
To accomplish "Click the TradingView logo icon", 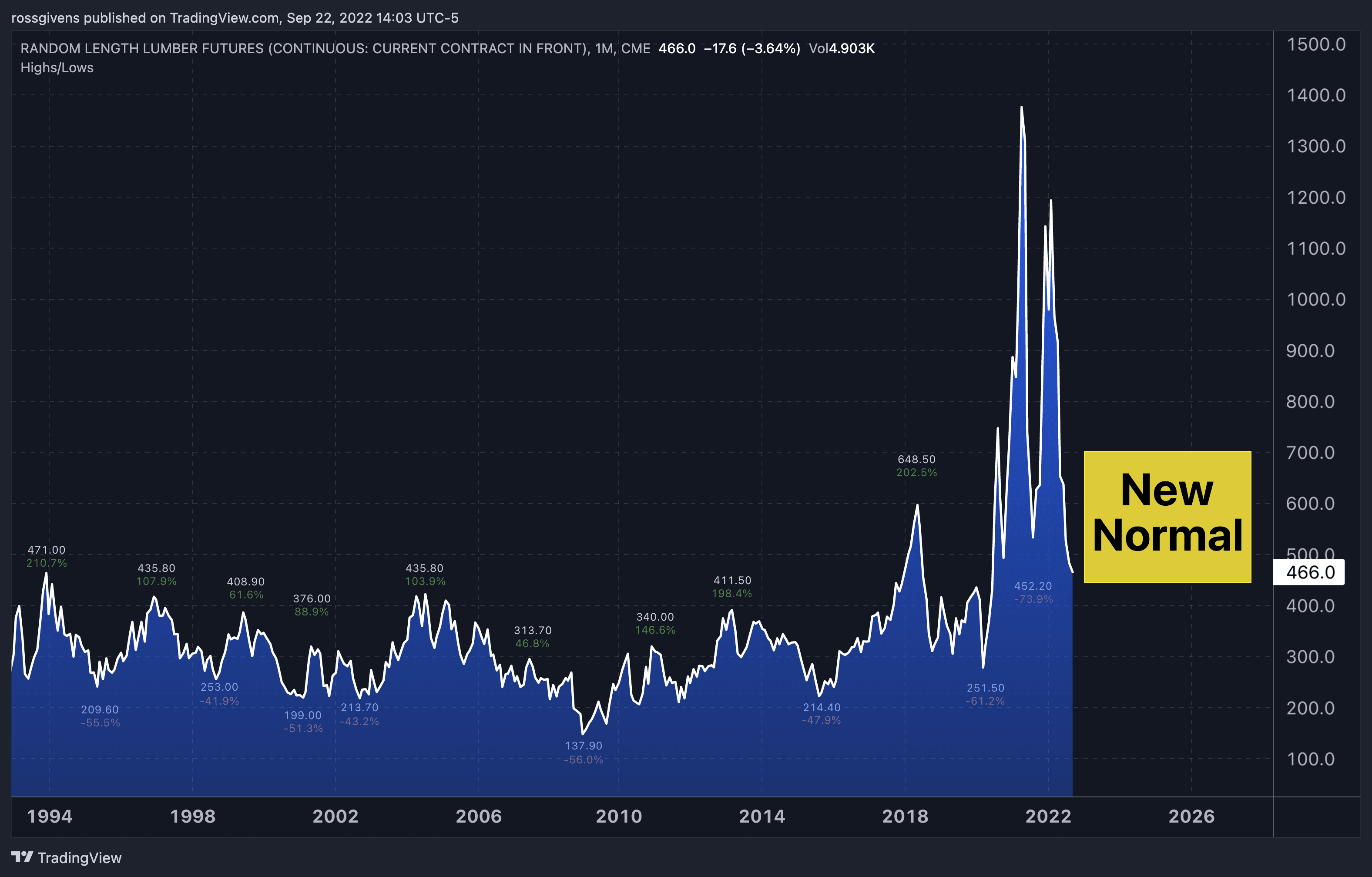I will [23, 857].
